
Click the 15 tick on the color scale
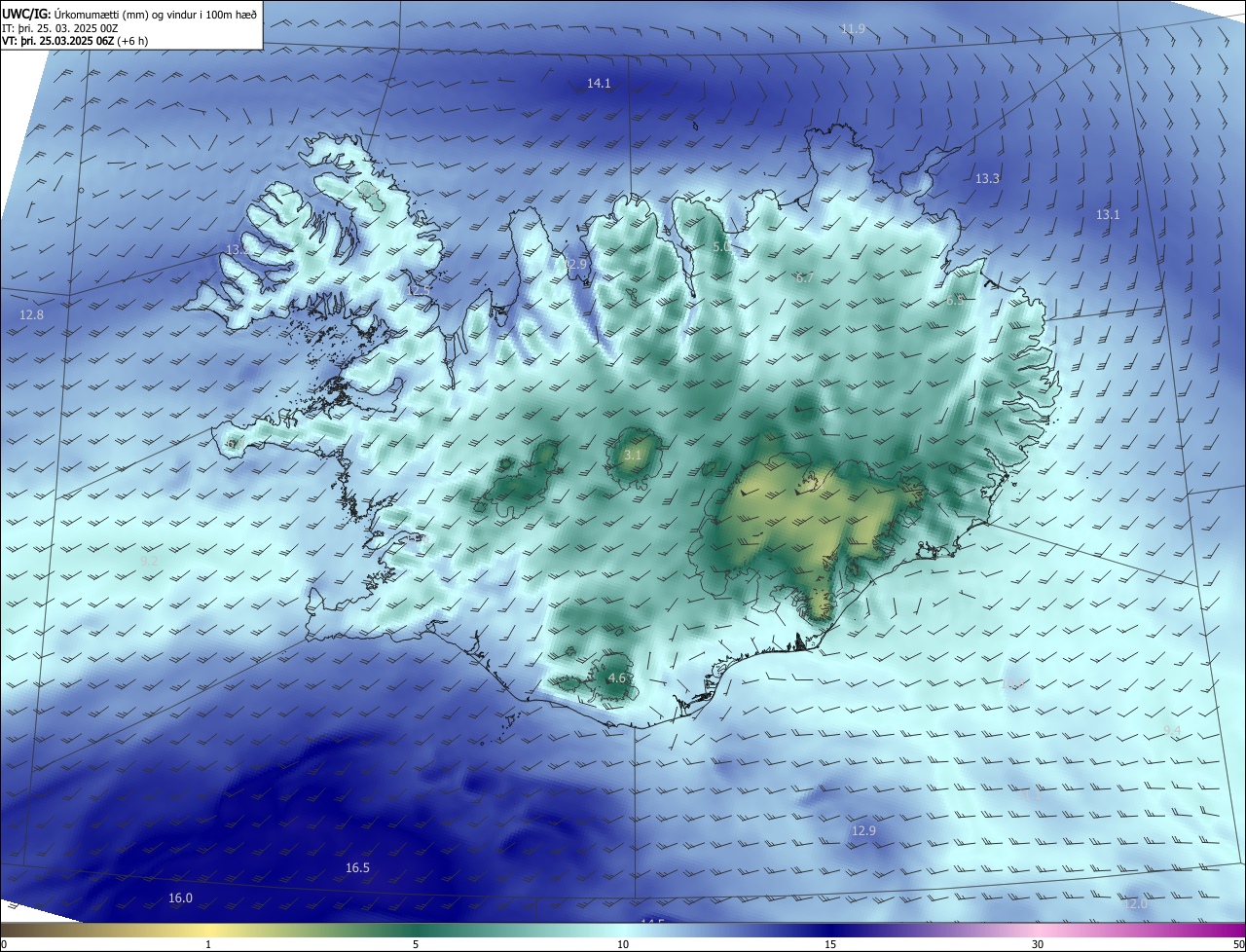830,944
